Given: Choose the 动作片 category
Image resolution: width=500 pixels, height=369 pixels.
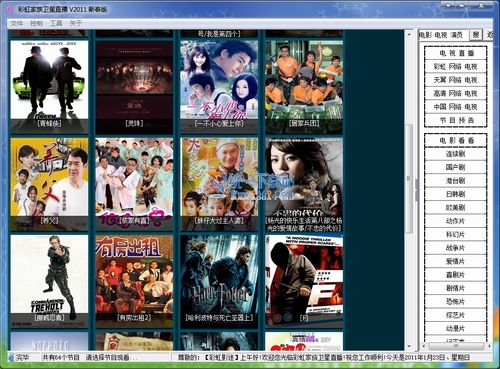Looking at the screenshot, I should coord(455,221).
